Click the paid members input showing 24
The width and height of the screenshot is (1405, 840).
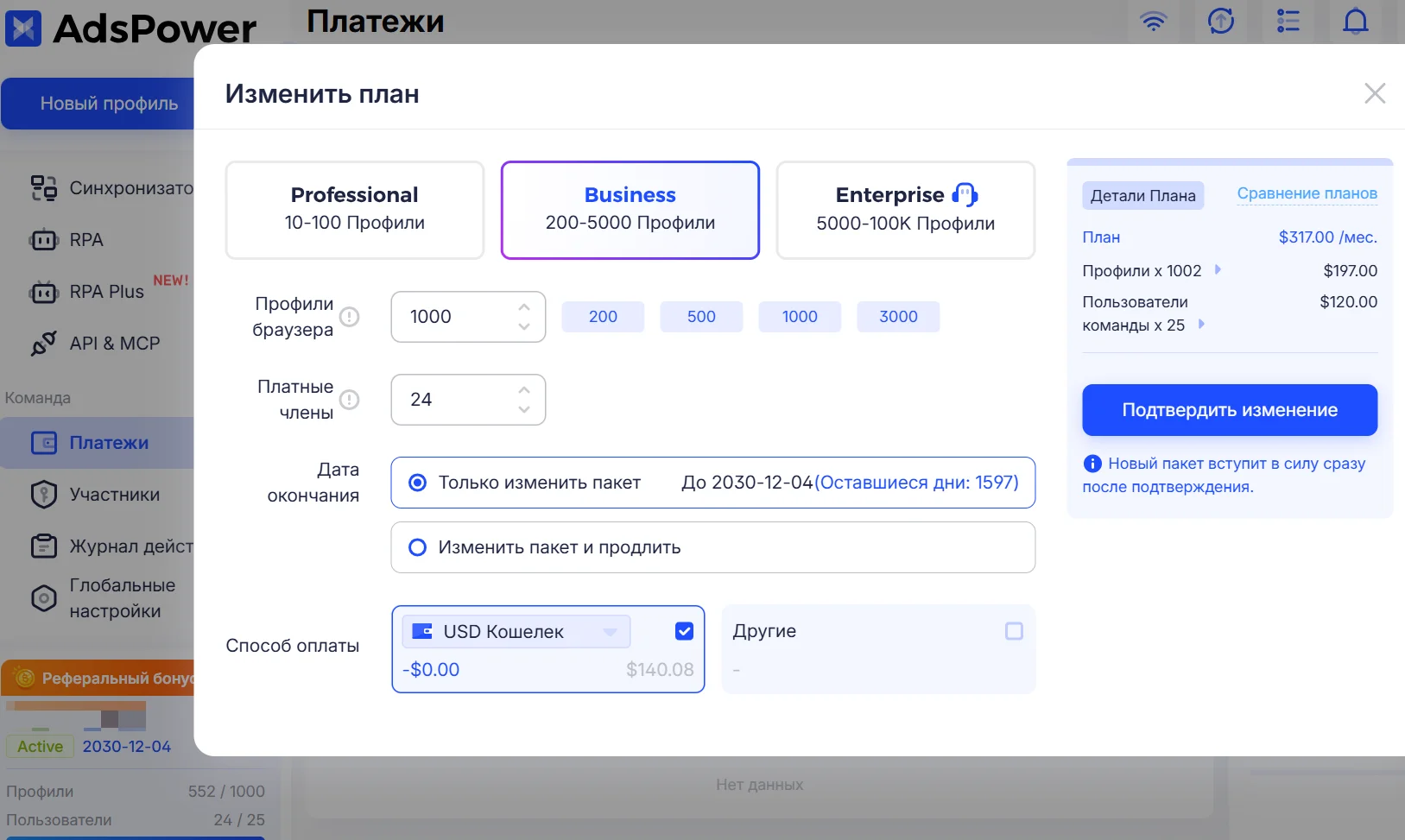(468, 400)
